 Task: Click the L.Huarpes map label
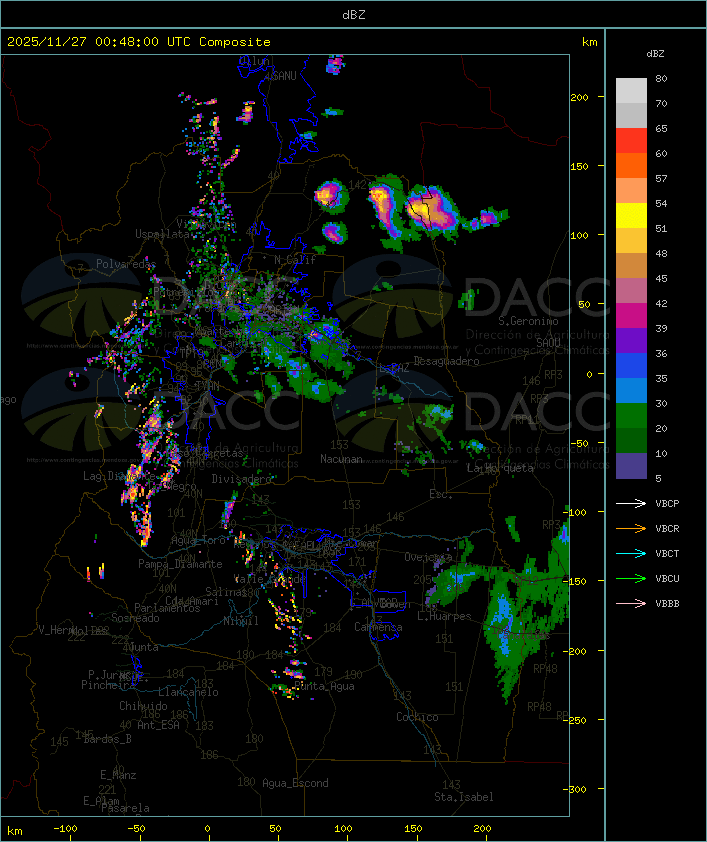pyautogui.click(x=444, y=616)
